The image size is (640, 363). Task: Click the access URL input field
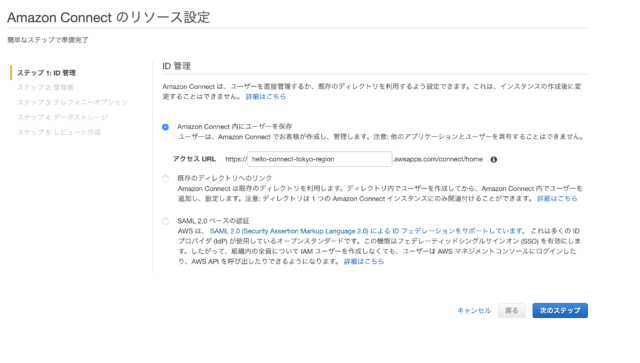point(320,159)
